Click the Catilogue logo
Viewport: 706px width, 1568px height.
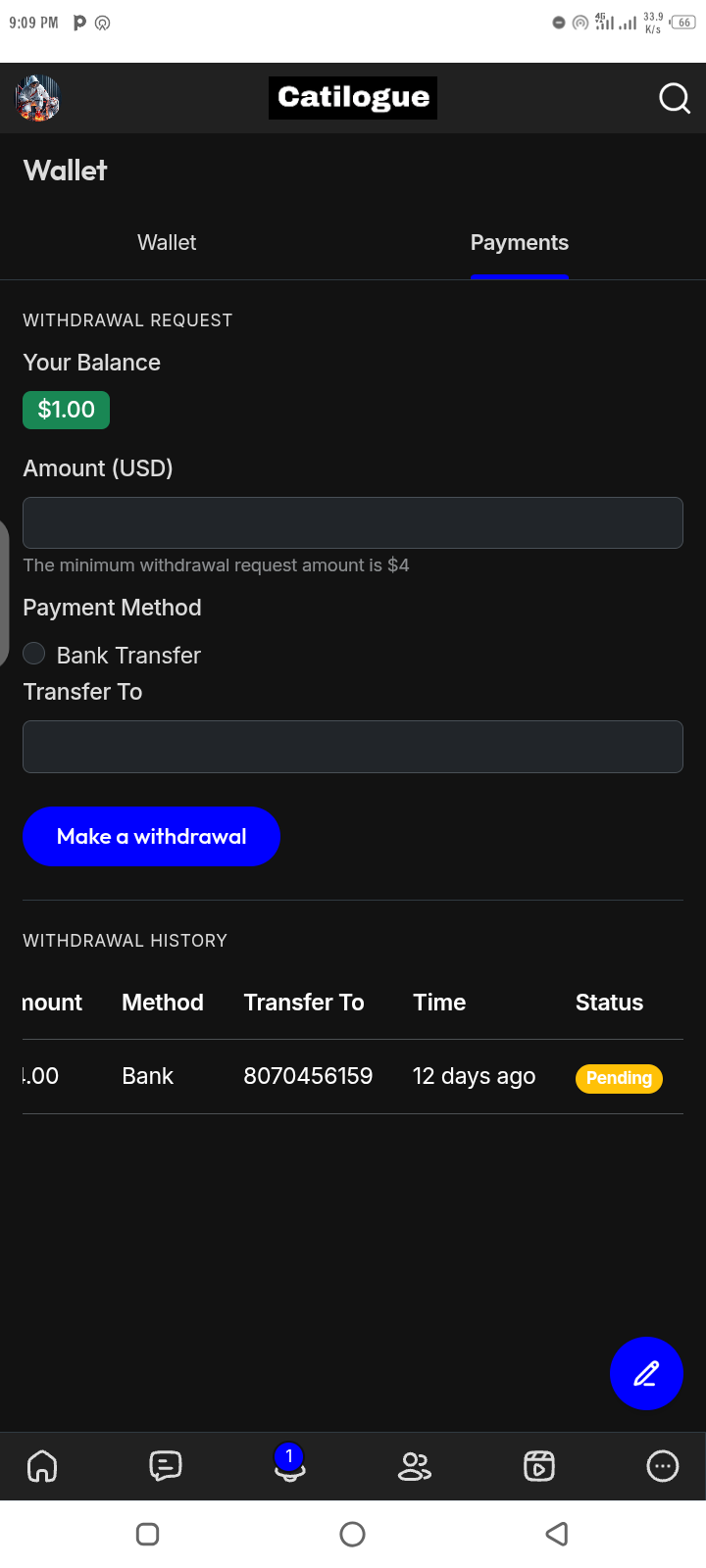353,97
